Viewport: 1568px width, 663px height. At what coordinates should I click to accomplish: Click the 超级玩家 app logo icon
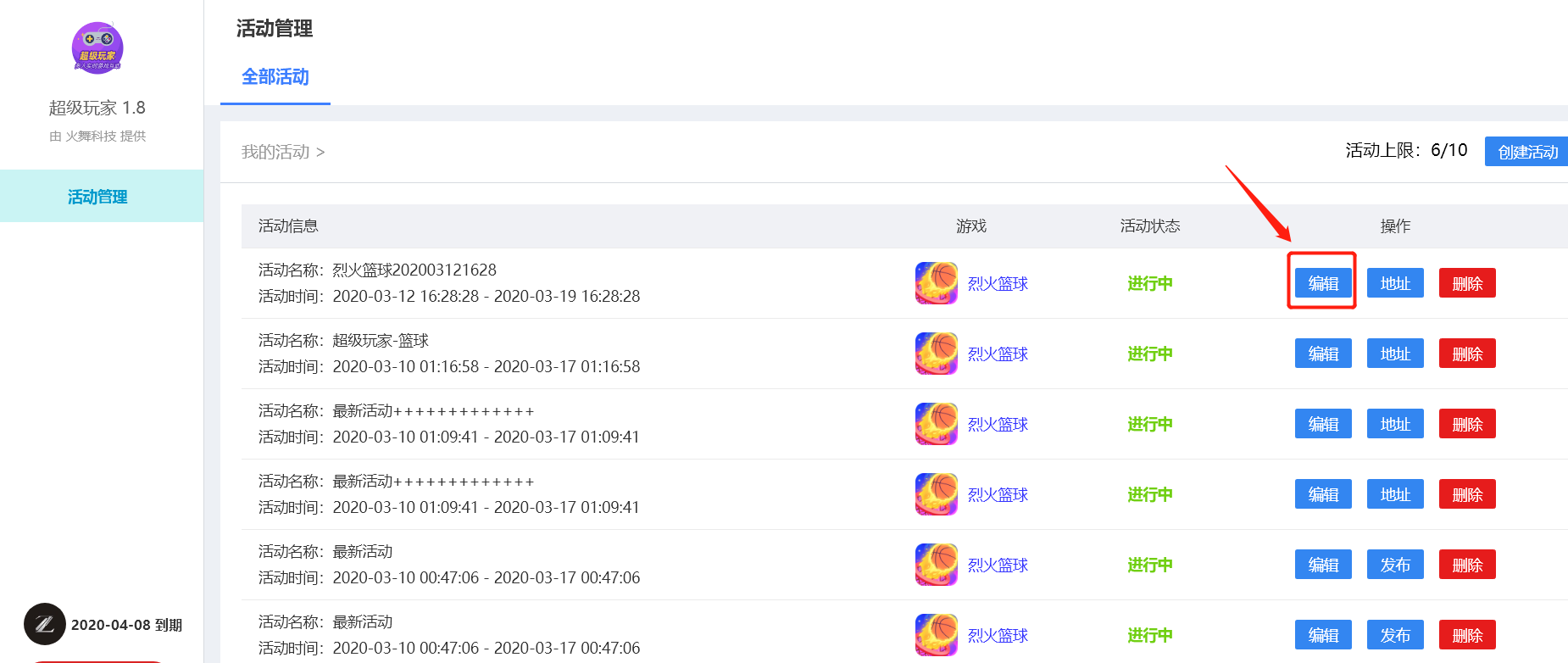pyautogui.click(x=97, y=48)
